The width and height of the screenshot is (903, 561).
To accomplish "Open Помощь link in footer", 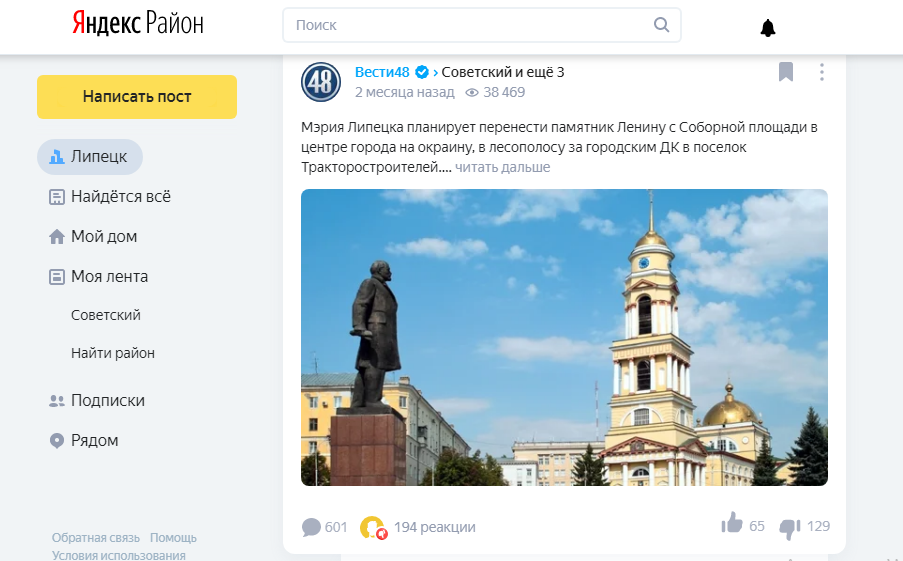I will [173, 538].
